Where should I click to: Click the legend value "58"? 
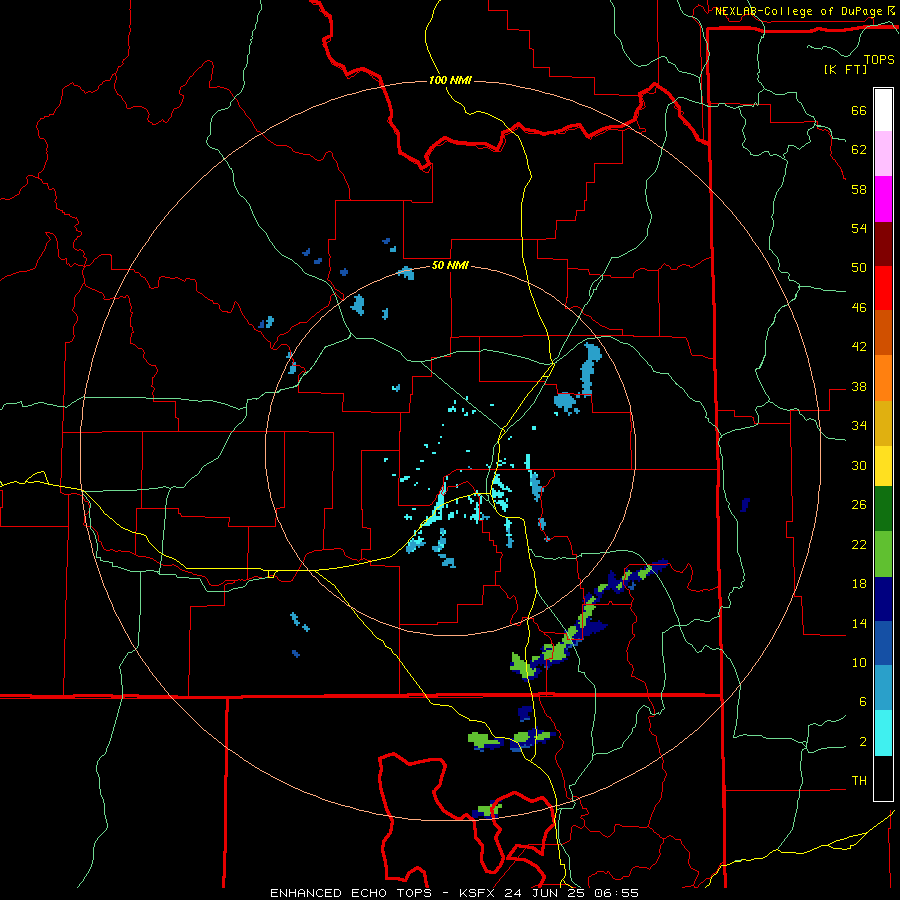859,189
